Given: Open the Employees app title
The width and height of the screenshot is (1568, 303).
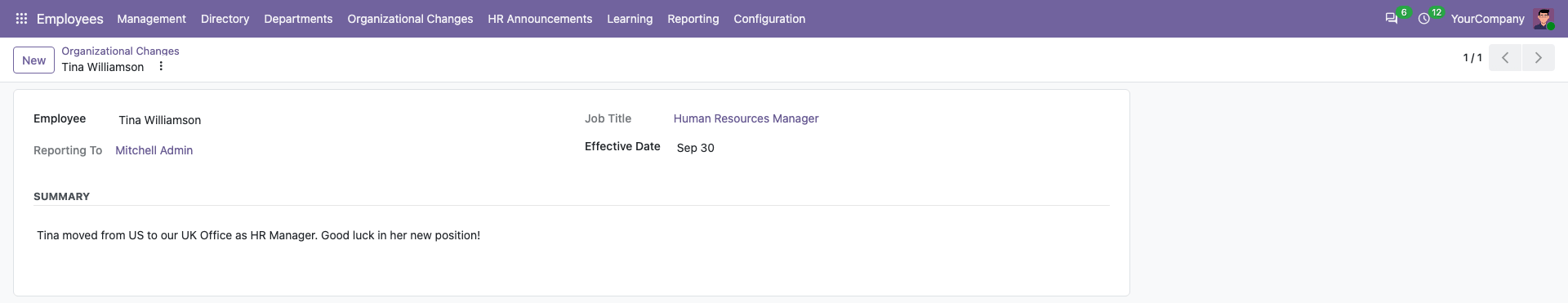Looking at the screenshot, I should pos(70,19).
